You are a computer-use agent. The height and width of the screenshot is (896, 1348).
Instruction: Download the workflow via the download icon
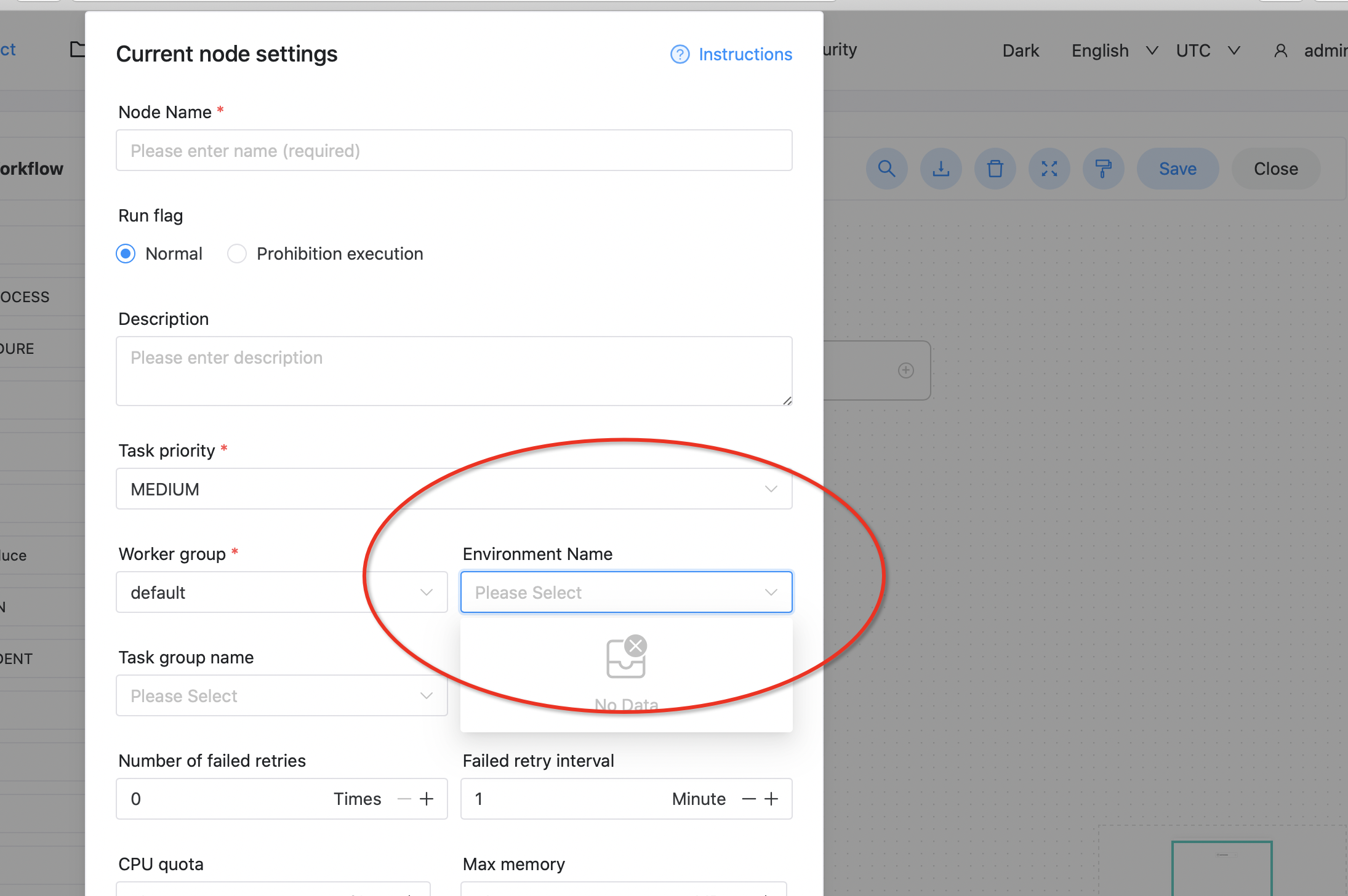pos(941,168)
